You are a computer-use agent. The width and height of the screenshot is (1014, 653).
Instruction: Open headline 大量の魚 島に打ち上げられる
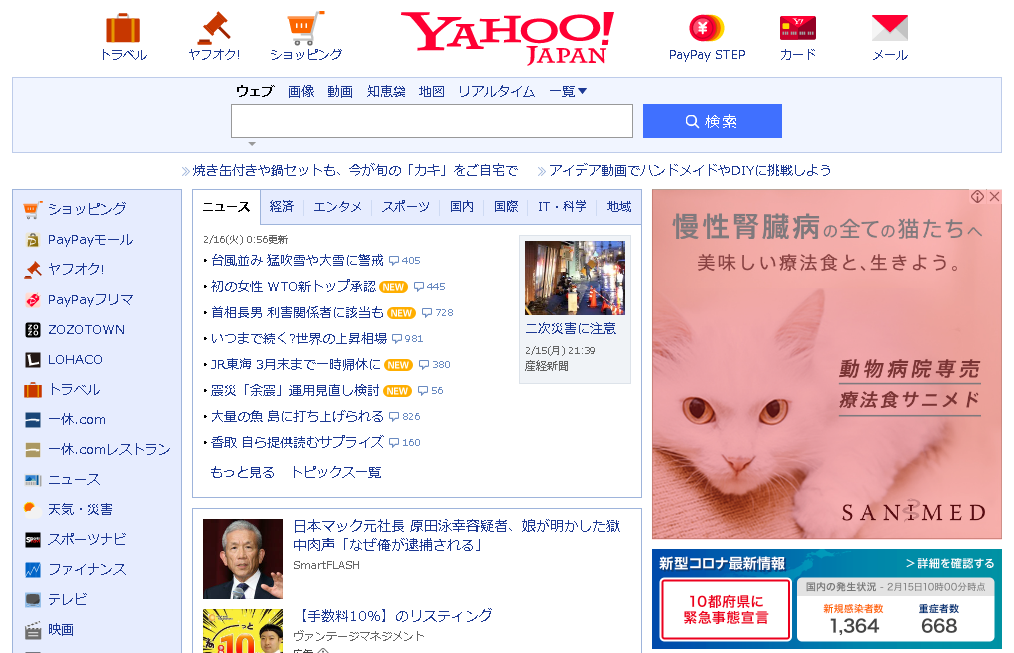(297, 416)
